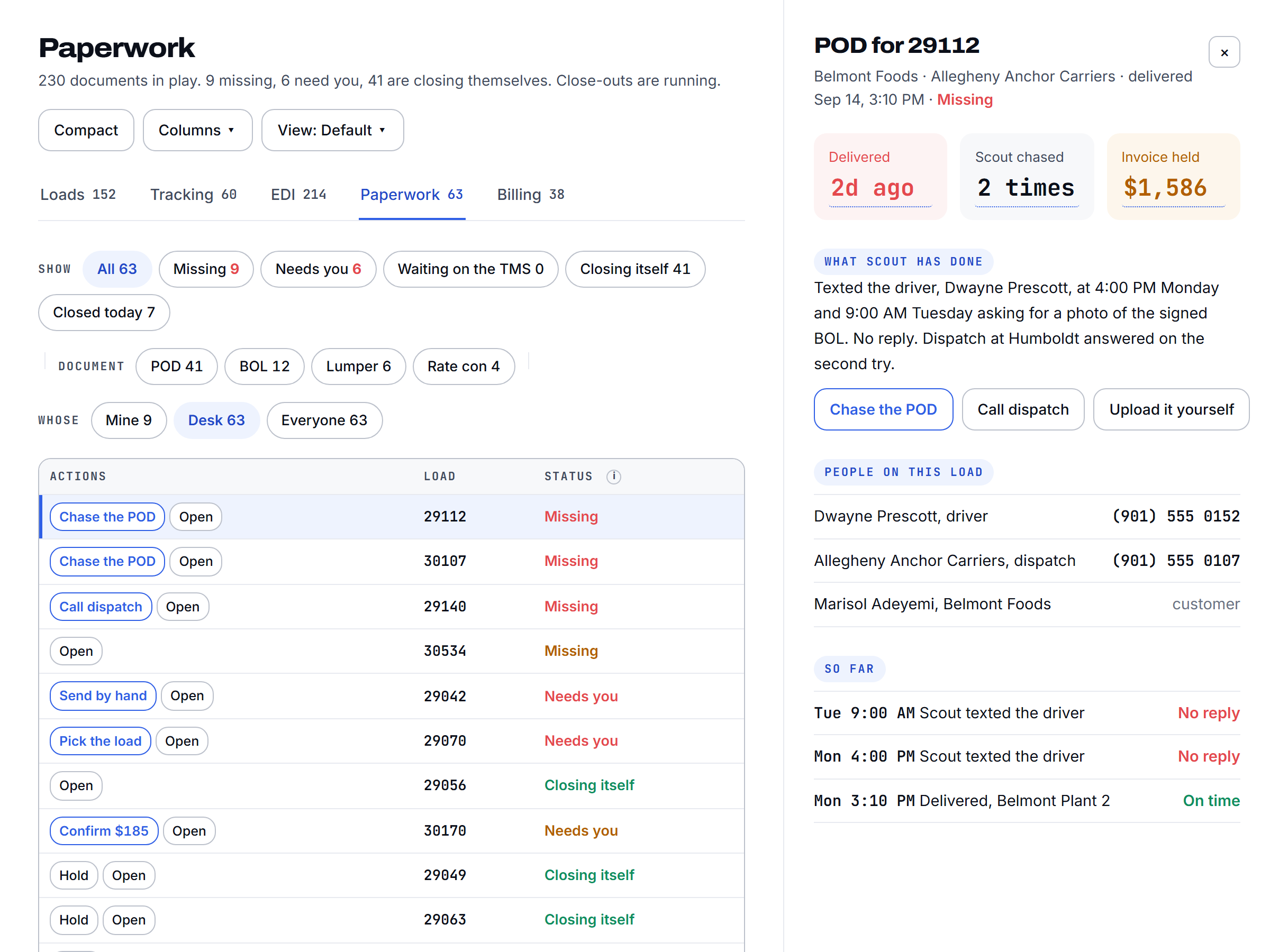
Task: Switch to the Billing tab
Action: click(x=531, y=195)
